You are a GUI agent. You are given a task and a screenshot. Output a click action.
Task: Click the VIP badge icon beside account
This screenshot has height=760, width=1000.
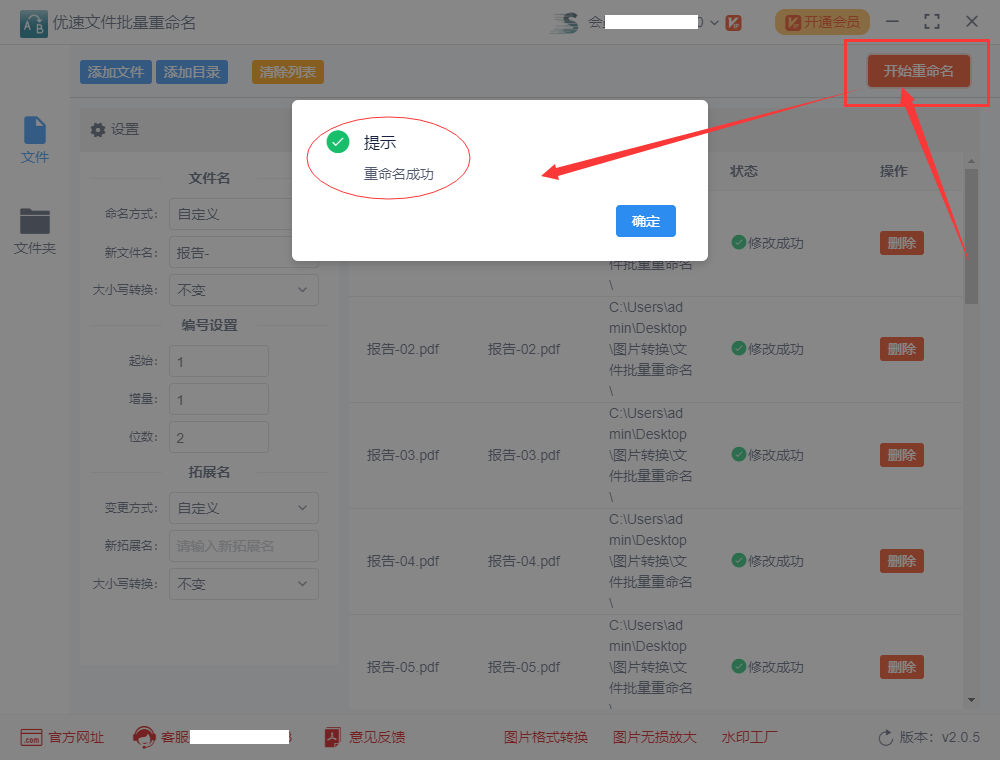733,23
